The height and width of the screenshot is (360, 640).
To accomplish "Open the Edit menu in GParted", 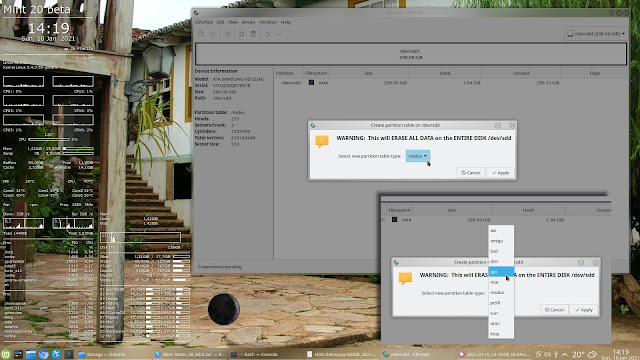I will (220, 22).
